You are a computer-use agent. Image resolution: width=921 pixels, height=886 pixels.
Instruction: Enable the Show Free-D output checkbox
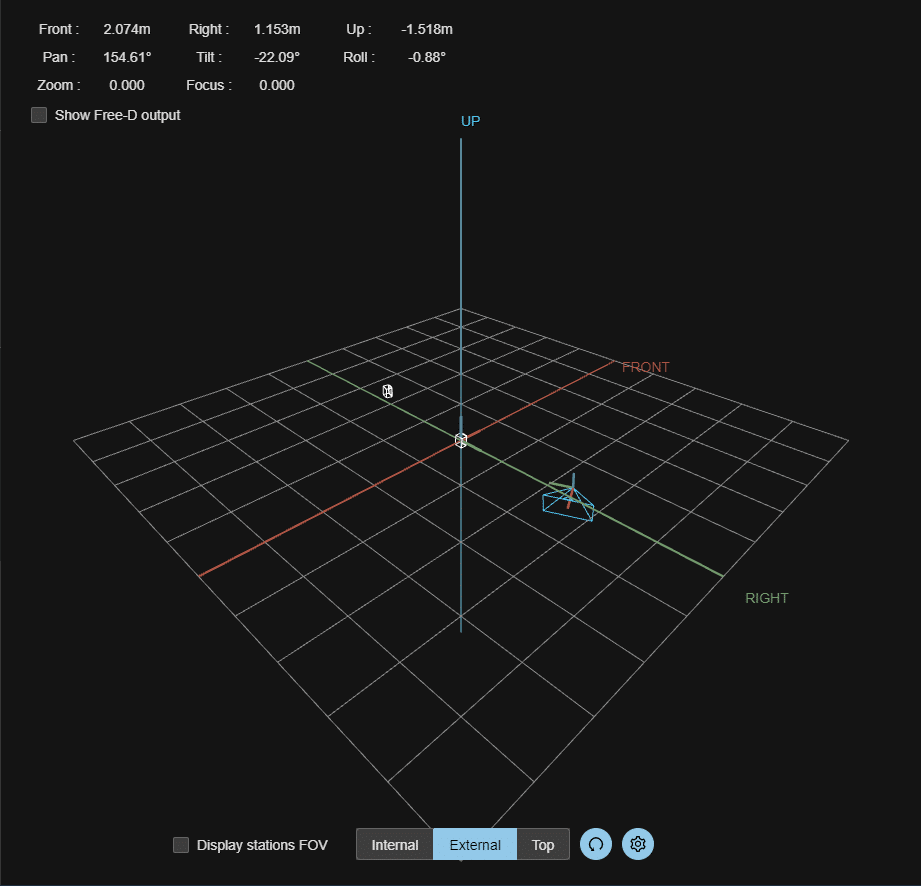pyautogui.click(x=39, y=115)
